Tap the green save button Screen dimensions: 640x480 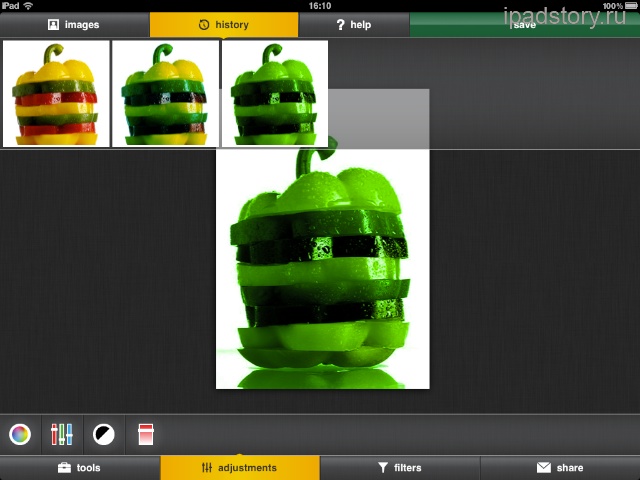coord(524,25)
